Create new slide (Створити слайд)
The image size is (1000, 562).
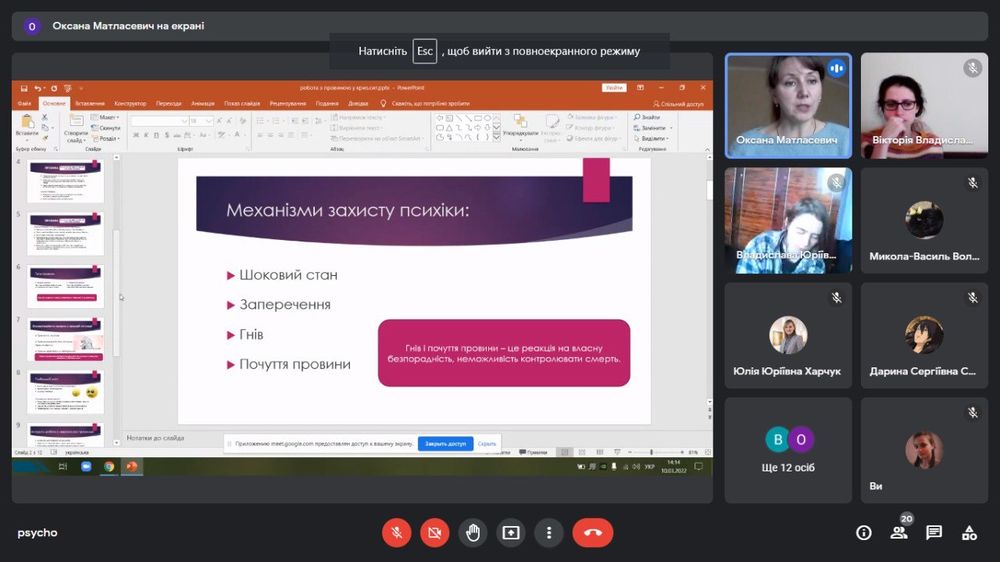coord(76,129)
